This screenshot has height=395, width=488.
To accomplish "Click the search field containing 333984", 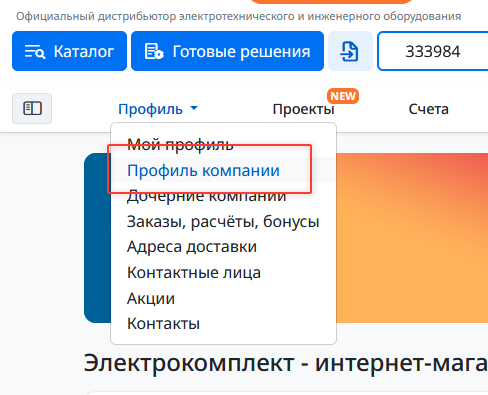I will pos(433,51).
